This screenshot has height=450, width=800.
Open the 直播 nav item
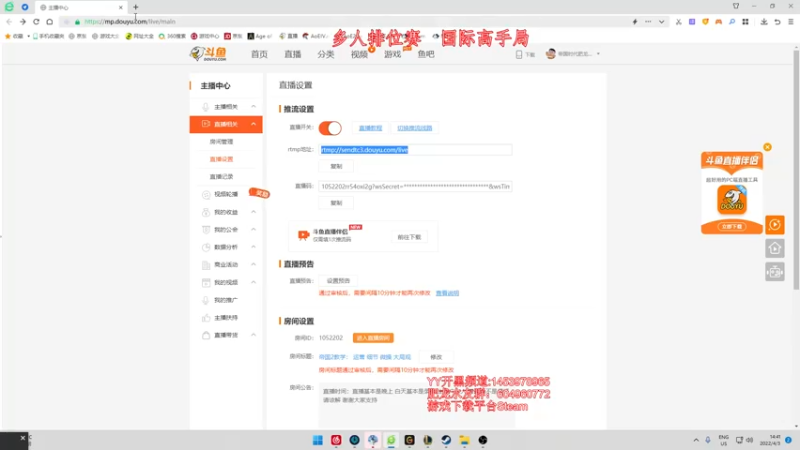click(292, 54)
